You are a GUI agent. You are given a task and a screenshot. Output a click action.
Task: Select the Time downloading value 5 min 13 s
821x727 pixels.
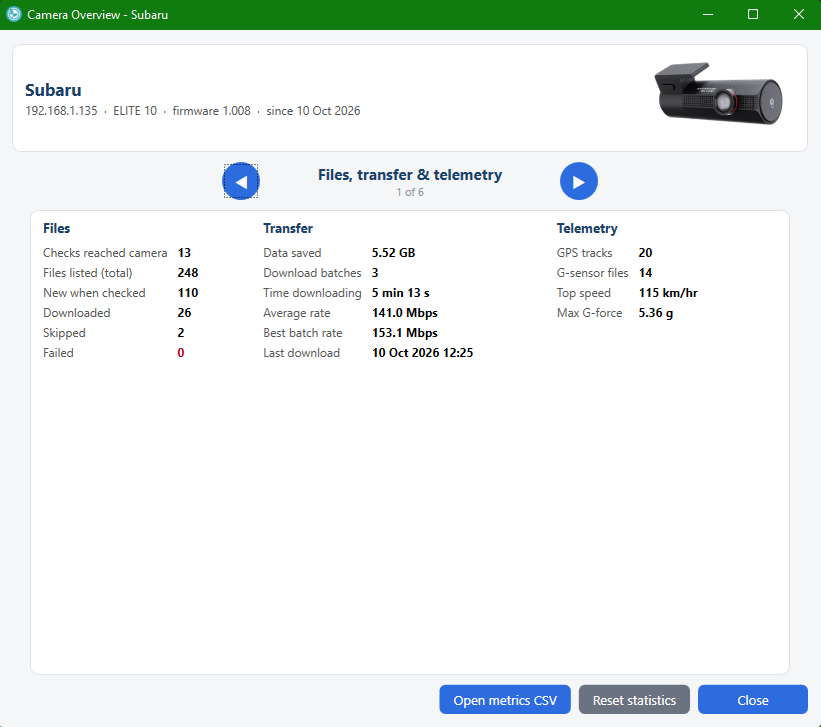tap(401, 293)
